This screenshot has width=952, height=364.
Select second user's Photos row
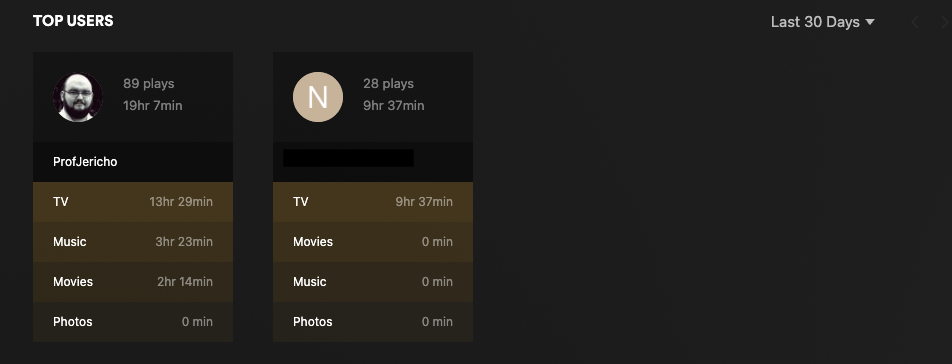[x=373, y=322]
